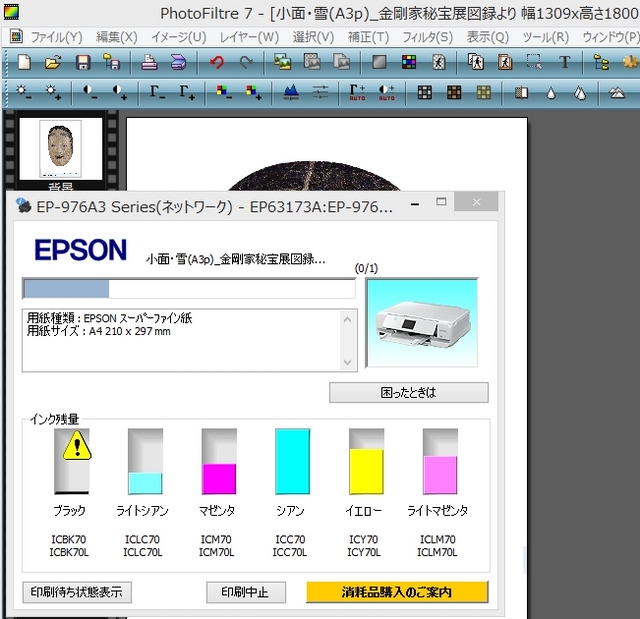Click the New document icon

(x=24, y=62)
